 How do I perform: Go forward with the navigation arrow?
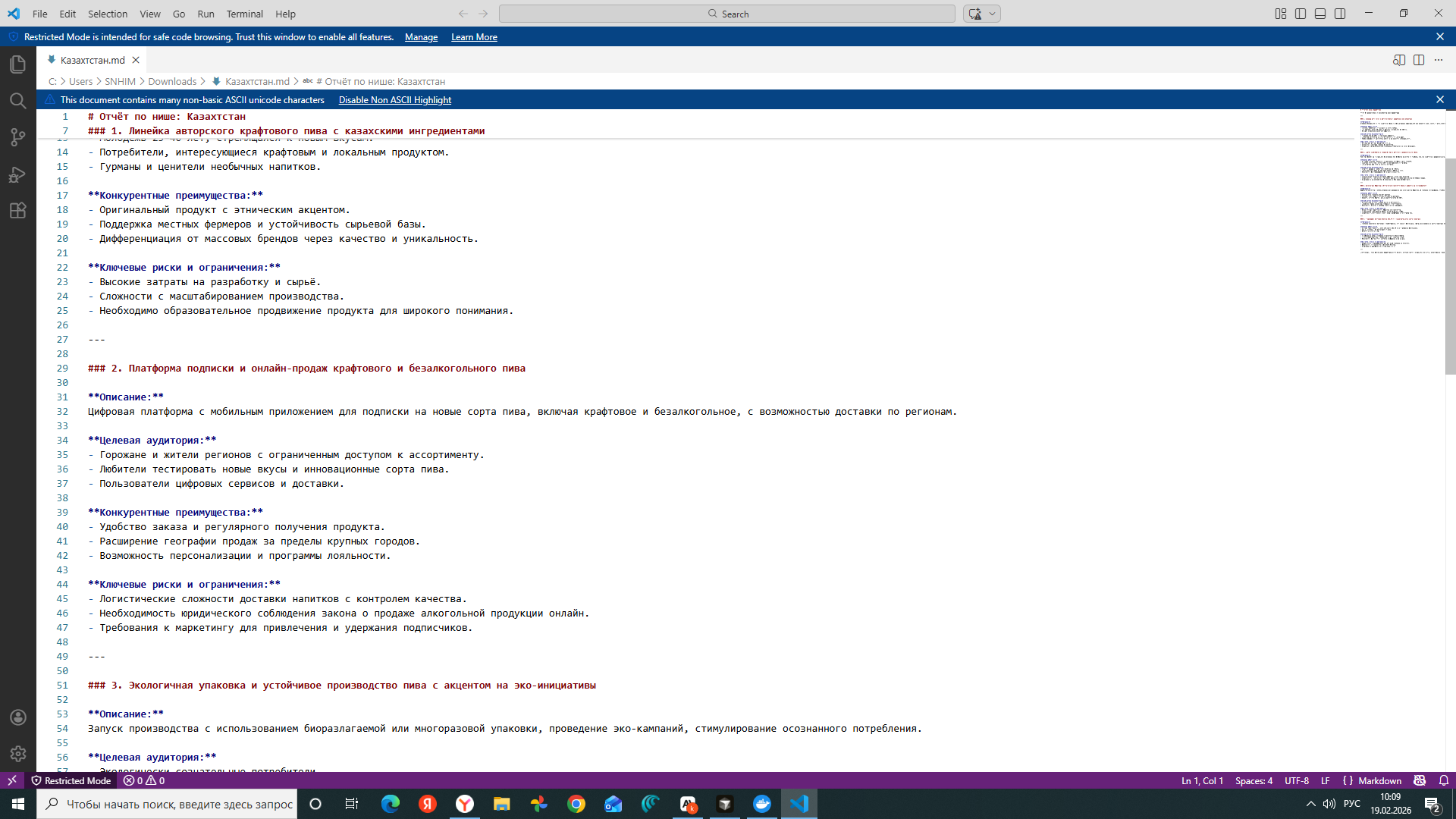483,14
